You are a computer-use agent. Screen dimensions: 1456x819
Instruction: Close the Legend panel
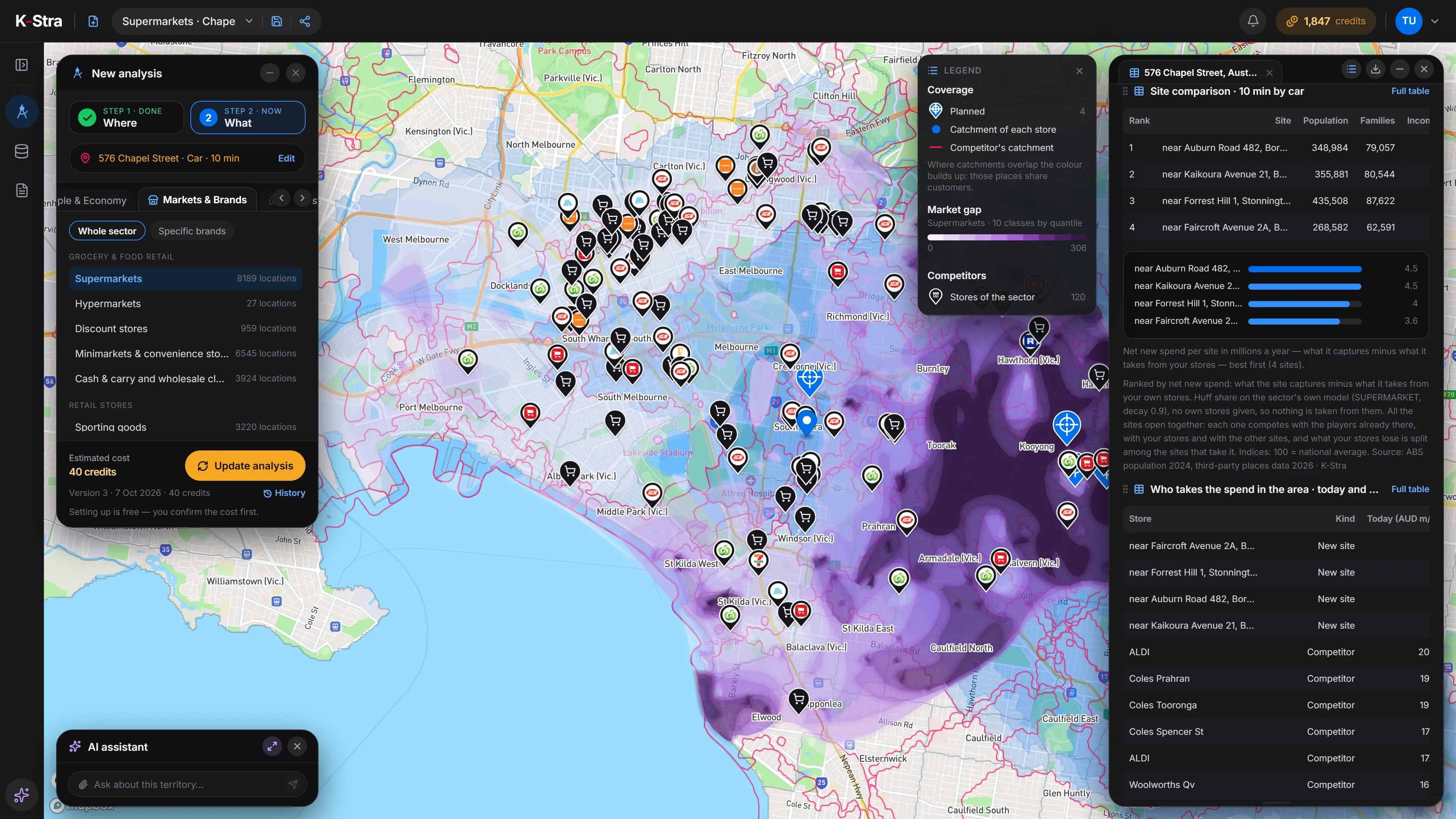(x=1079, y=71)
